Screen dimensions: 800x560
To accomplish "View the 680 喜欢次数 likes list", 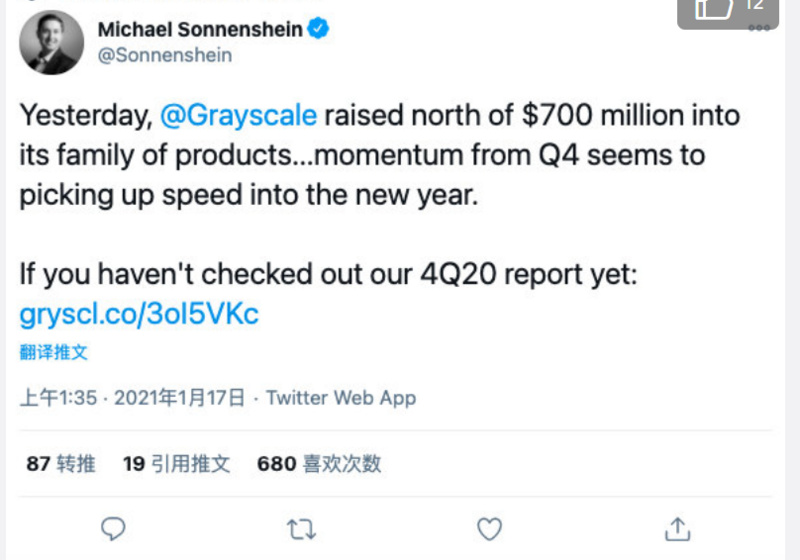I will click(319, 464).
